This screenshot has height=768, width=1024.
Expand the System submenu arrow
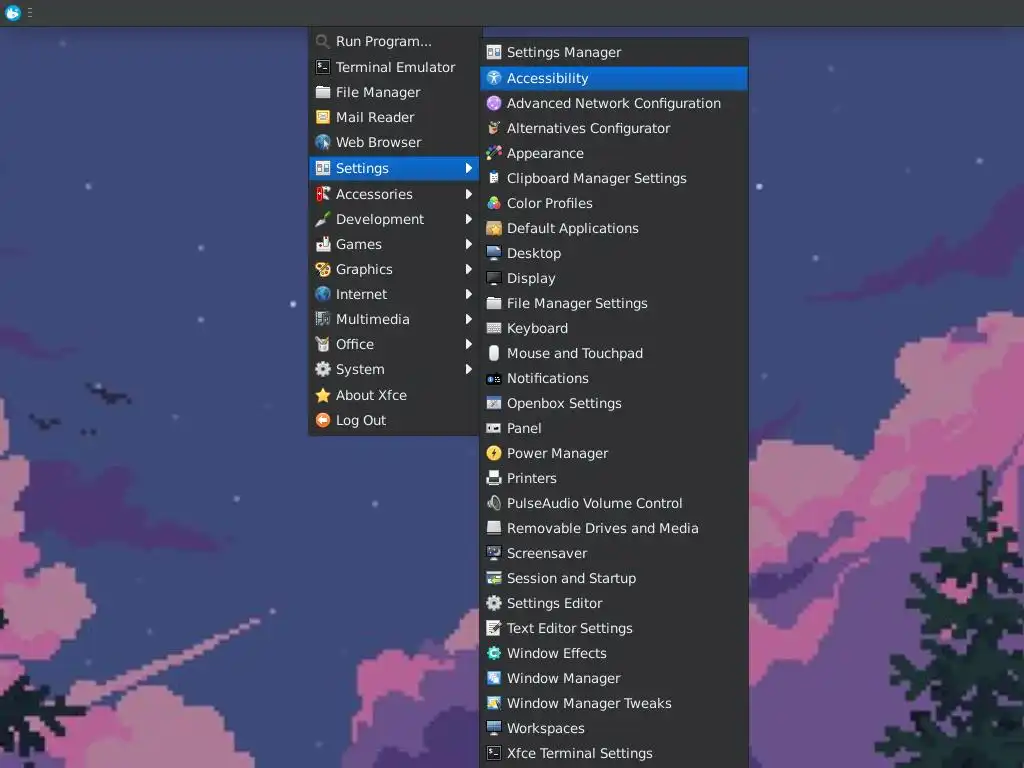point(468,369)
